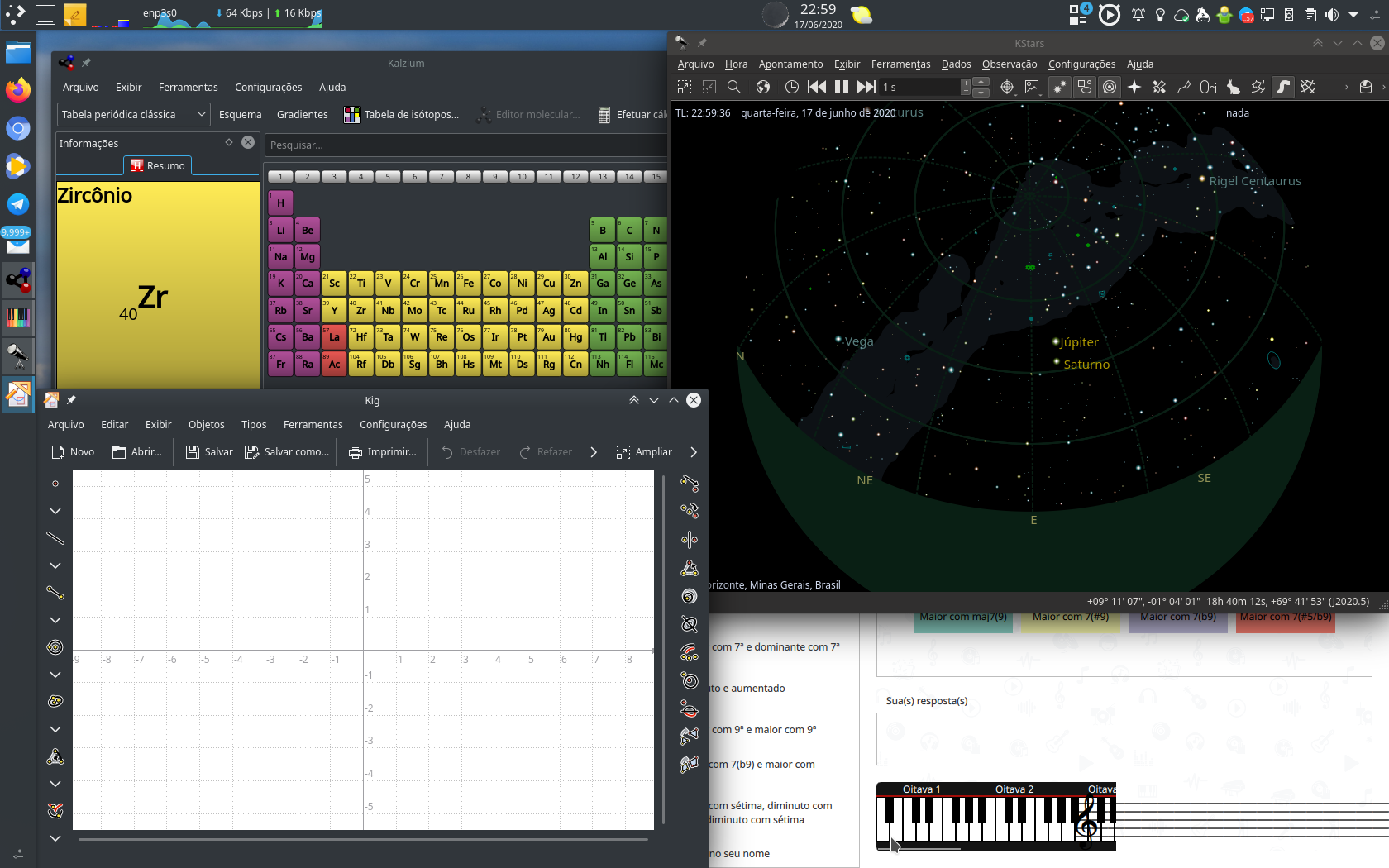
Task: Expand chevron below Kig point tool
Action: coord(55,511)
